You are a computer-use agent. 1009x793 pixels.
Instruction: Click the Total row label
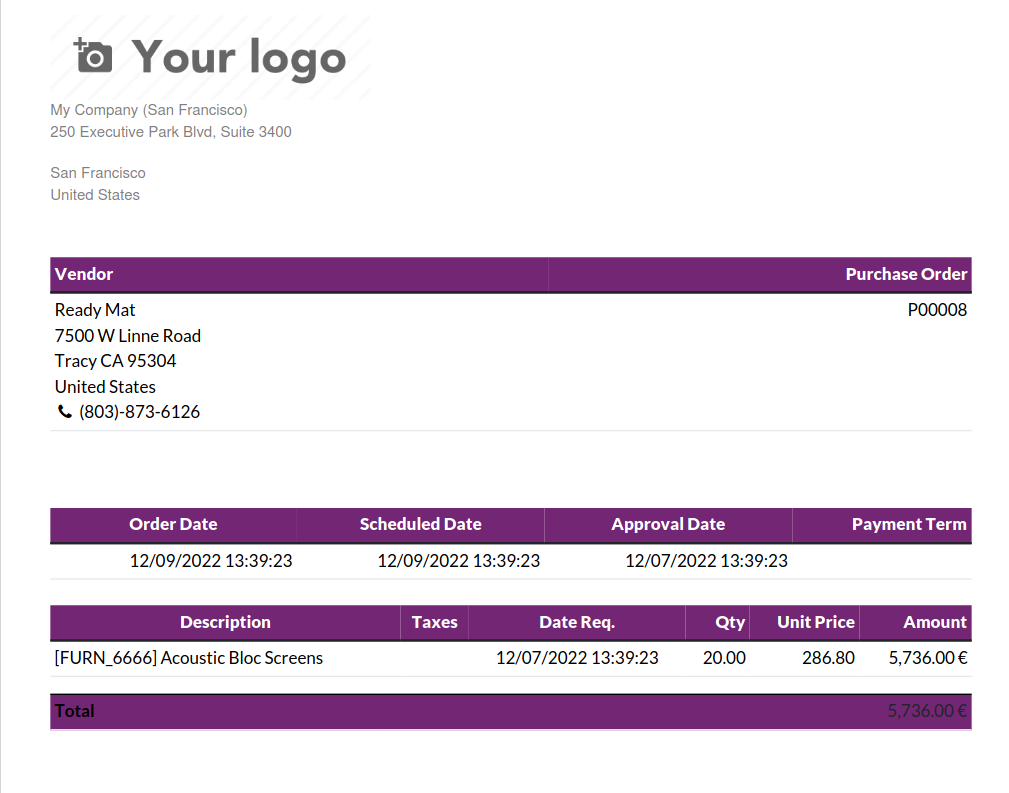pyautogui.click(x=75, y=711)
